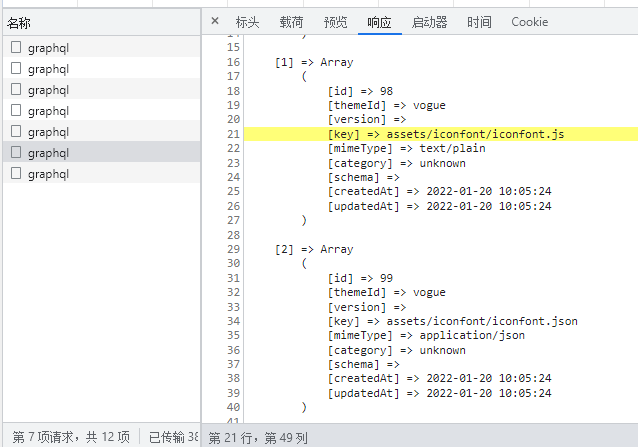The width and height of the screenshot is (638, 447).
Task: Open the 启动器 tab
Action: tap(429, 22)
